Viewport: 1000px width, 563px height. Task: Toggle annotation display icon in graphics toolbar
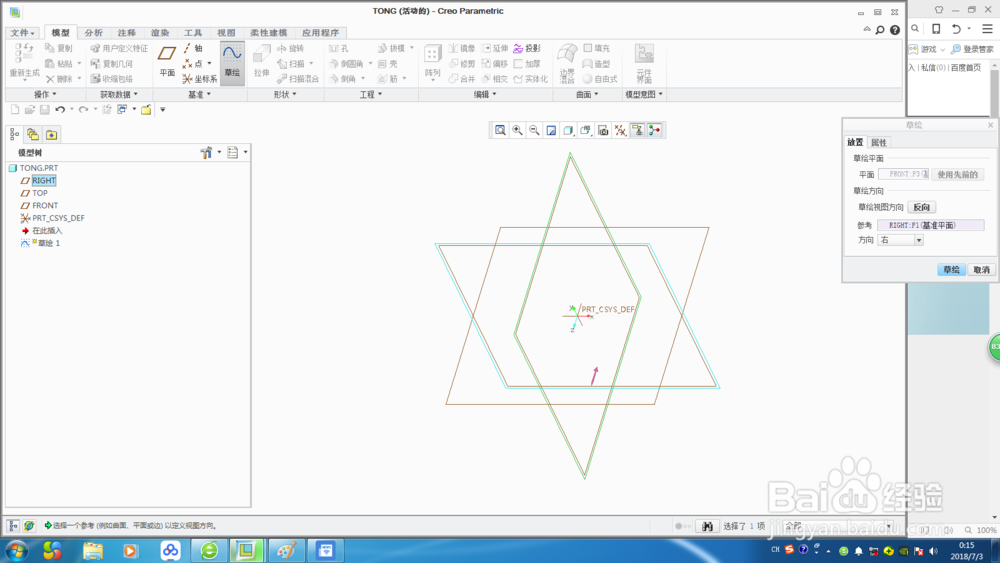tap(637, 130)
